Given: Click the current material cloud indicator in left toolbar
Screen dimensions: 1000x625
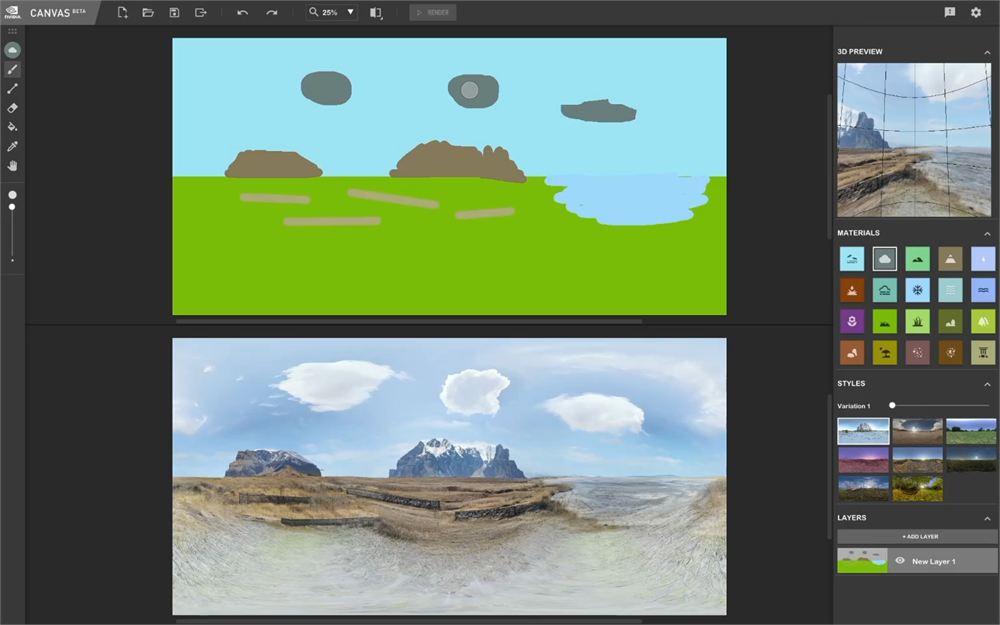Looking at the screenshot, I should click(x=12, y=50).
